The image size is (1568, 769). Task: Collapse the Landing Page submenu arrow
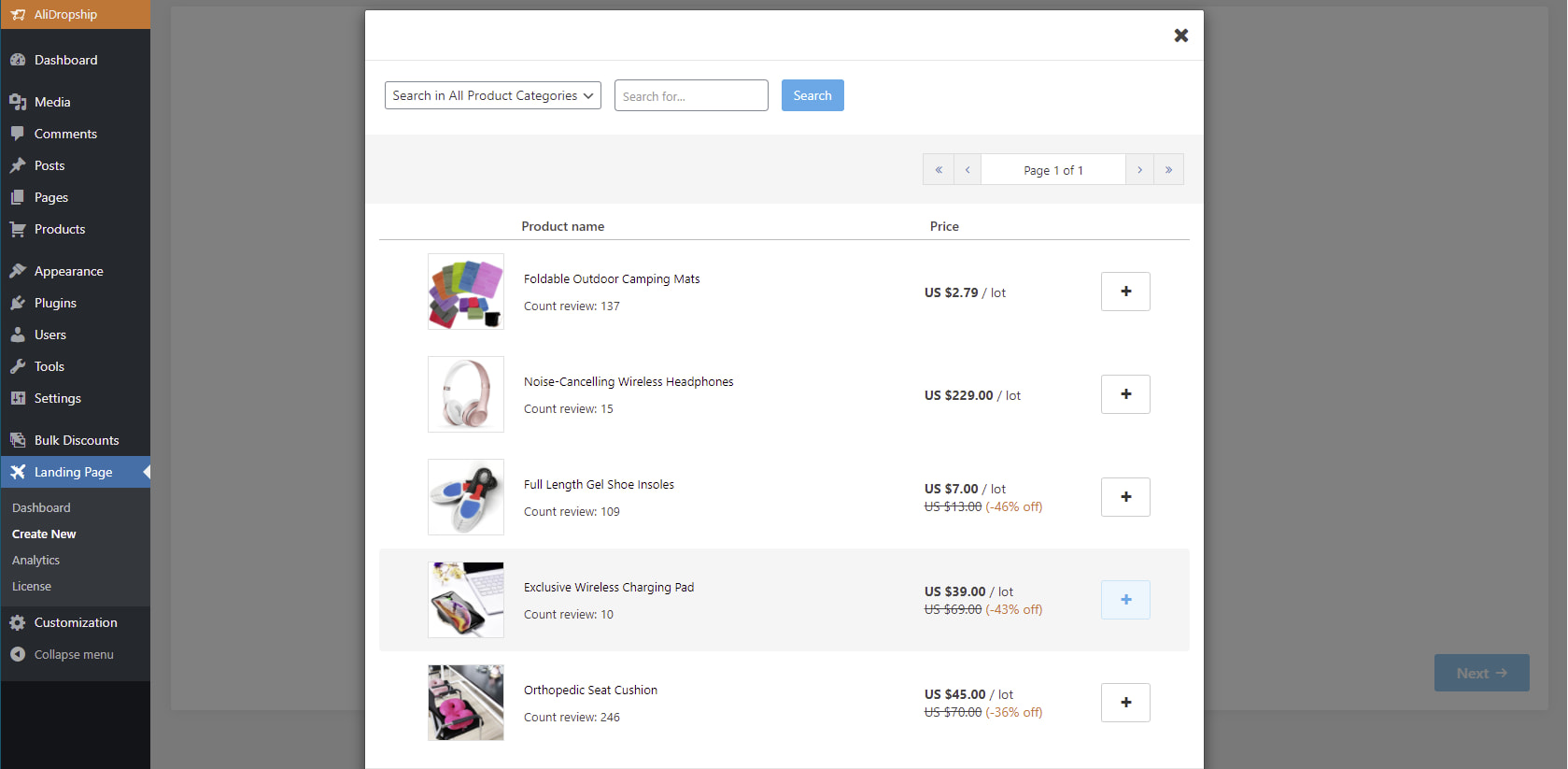pyautogui.click(x=146, y=472)
